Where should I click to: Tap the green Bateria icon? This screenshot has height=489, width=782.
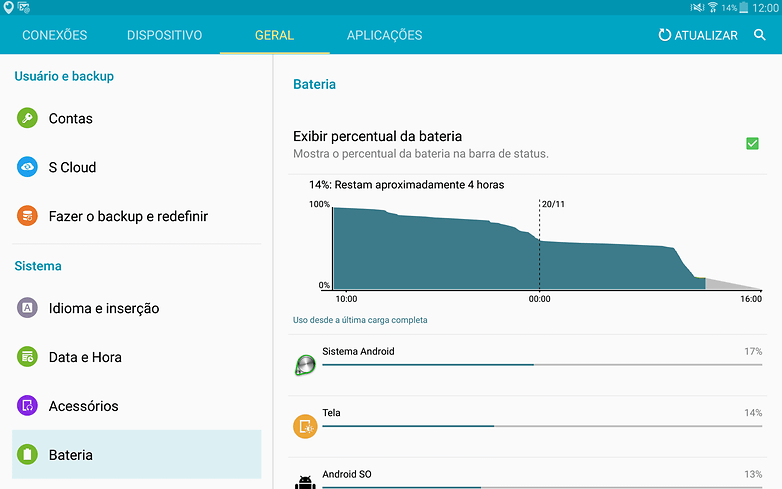(x=27, y=455)
